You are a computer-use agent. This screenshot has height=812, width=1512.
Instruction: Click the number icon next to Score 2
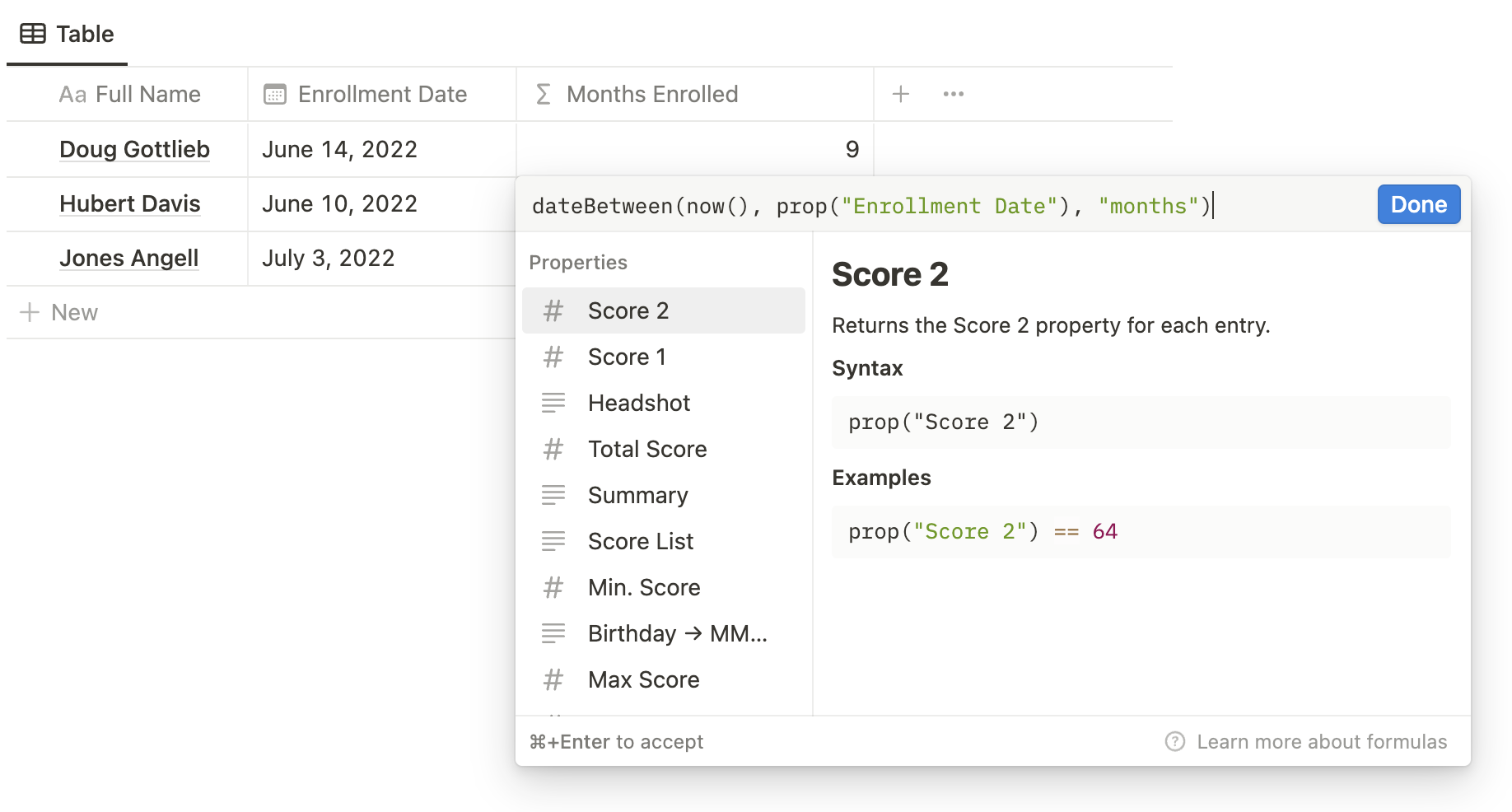coord(553,310)
